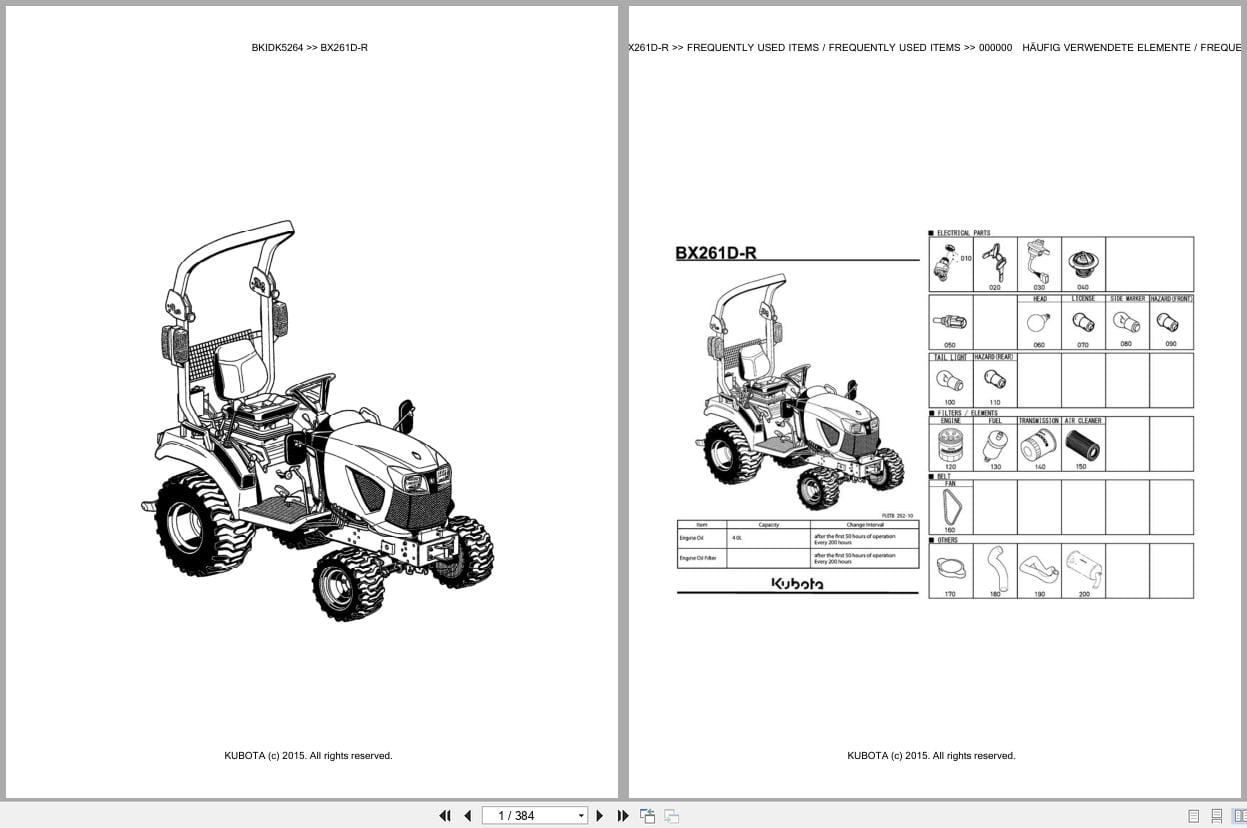Viewport: 1247px width, 828px height.
Task: Click the 4.0L capacity value
Action: (x=738, y=538)
